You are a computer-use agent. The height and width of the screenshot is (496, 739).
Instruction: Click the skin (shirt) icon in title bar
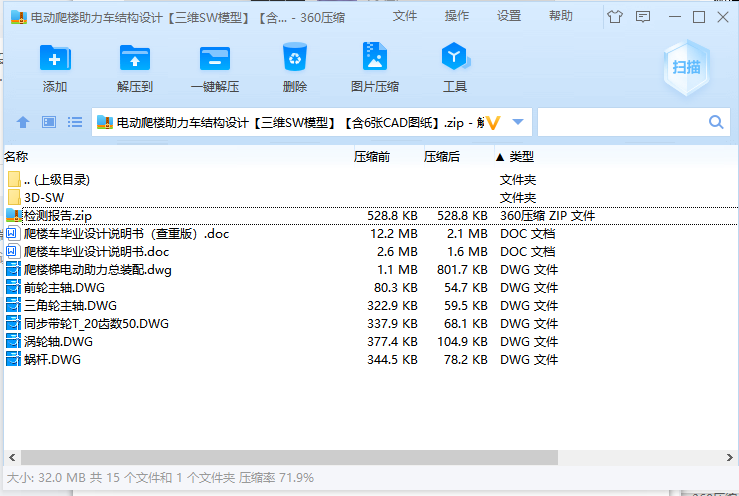pos(615,17)
